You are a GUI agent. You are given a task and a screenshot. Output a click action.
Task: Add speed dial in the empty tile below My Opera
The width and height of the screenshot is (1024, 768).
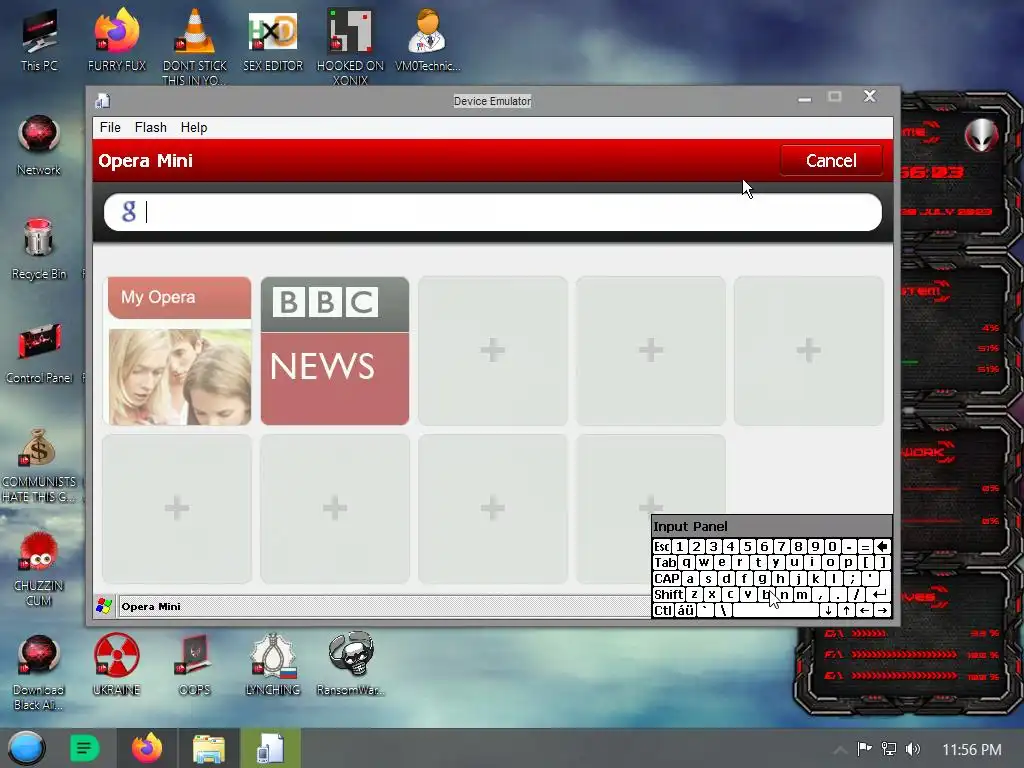(x=177, y=508)
